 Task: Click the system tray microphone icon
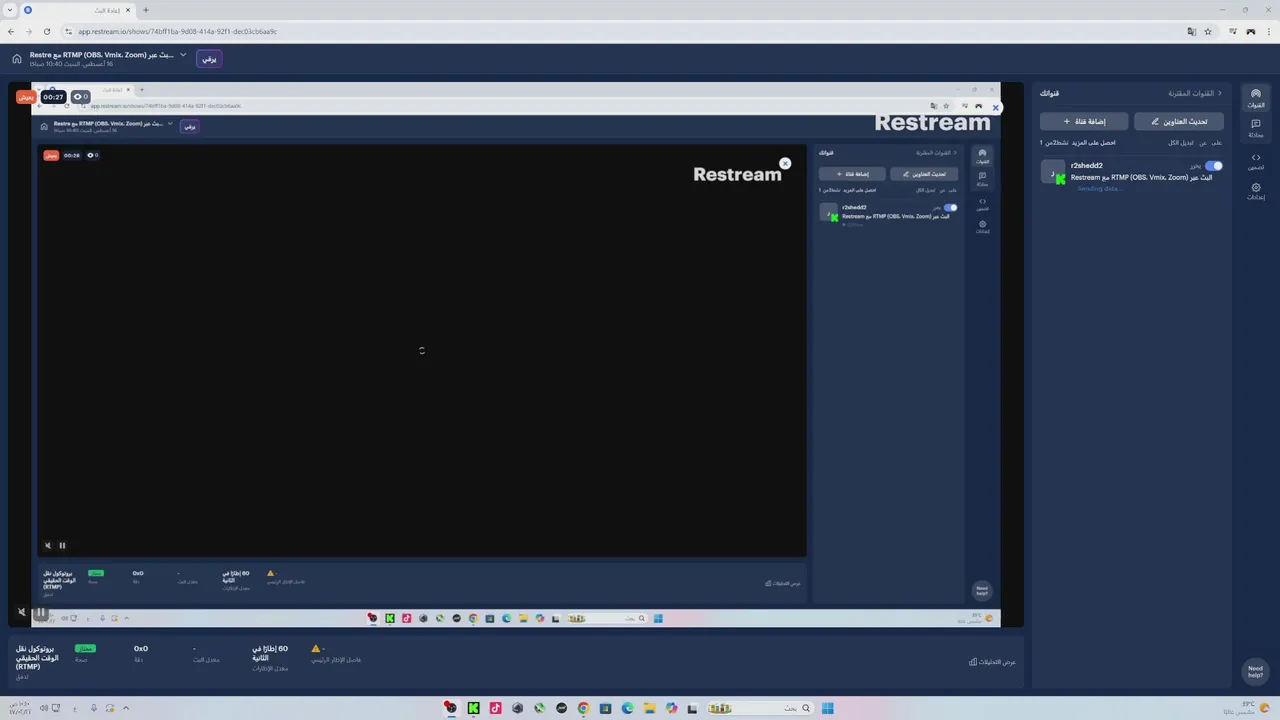point(94,708)
